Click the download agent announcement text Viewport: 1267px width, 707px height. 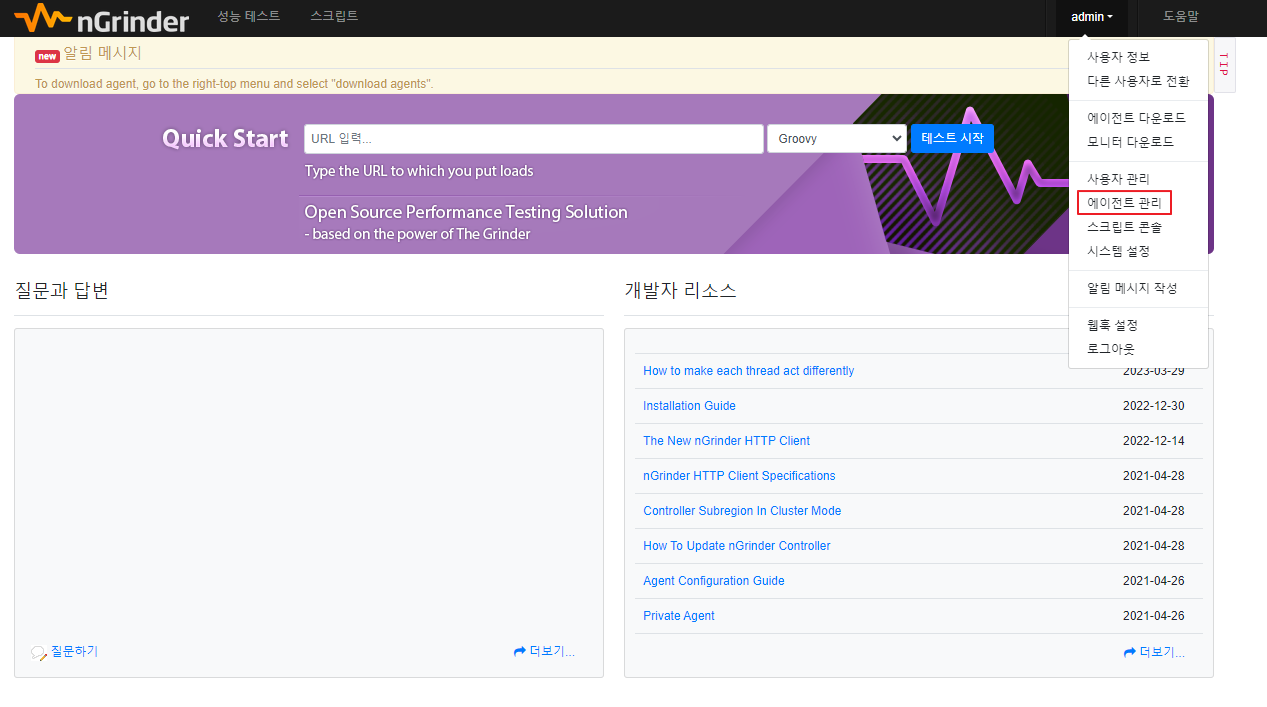pyautogui.click(x=234, y=84)
